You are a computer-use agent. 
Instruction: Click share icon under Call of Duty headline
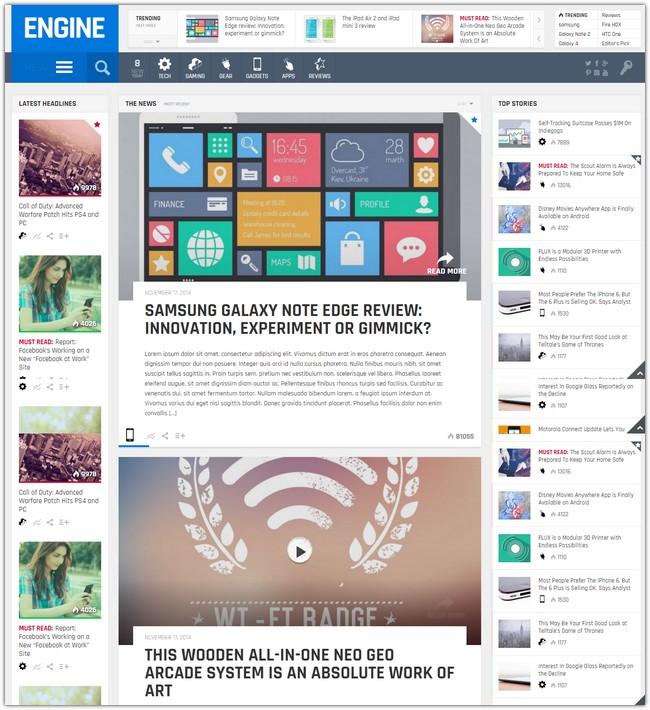[50, 236]
